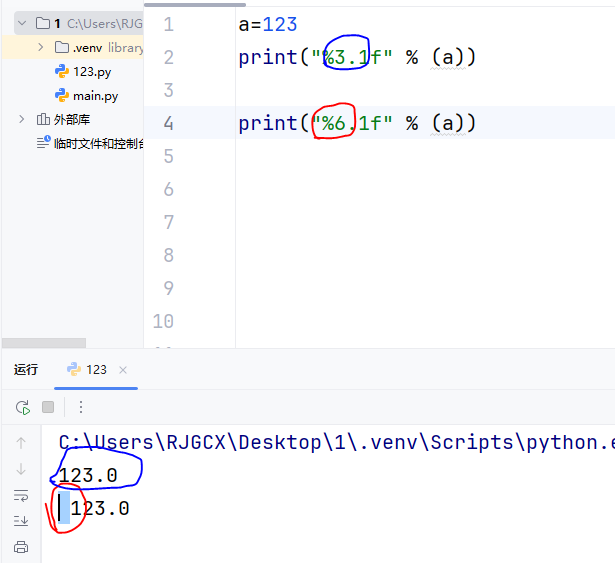615x563 pixels.
Task: Click the up-the-stack-trace arrow
Action: 21,443
